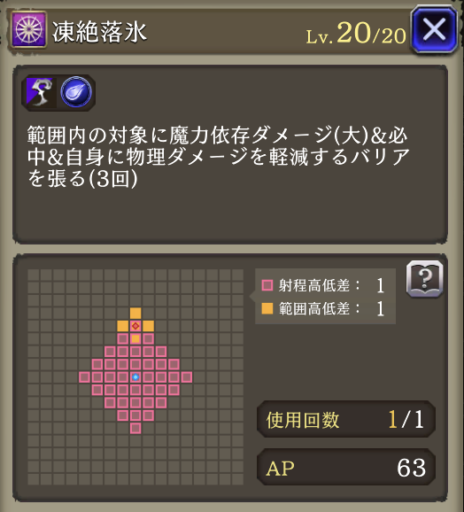Open the help book question-mark icon

click(x=425, y=279)
